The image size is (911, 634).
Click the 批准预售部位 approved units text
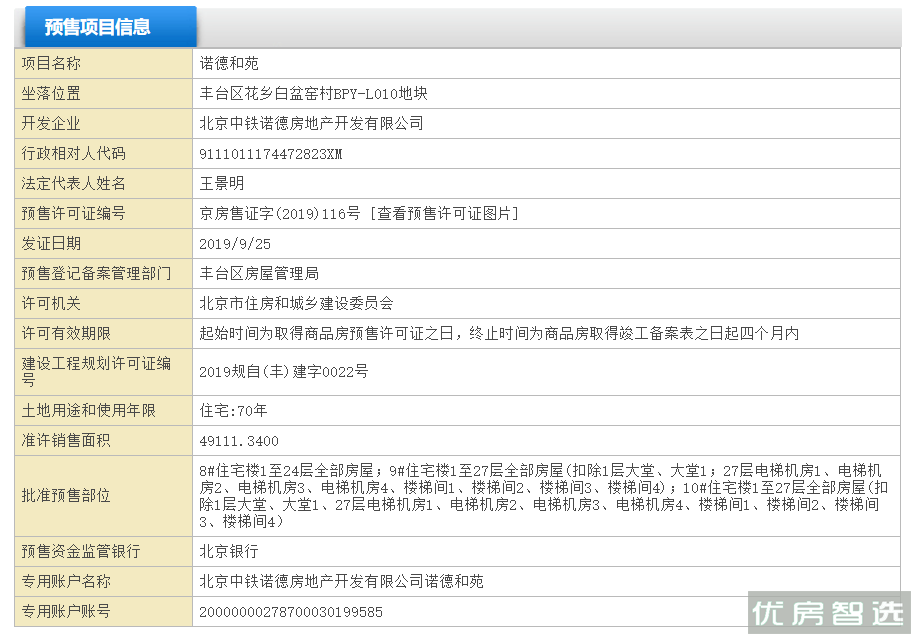point(543,496)
